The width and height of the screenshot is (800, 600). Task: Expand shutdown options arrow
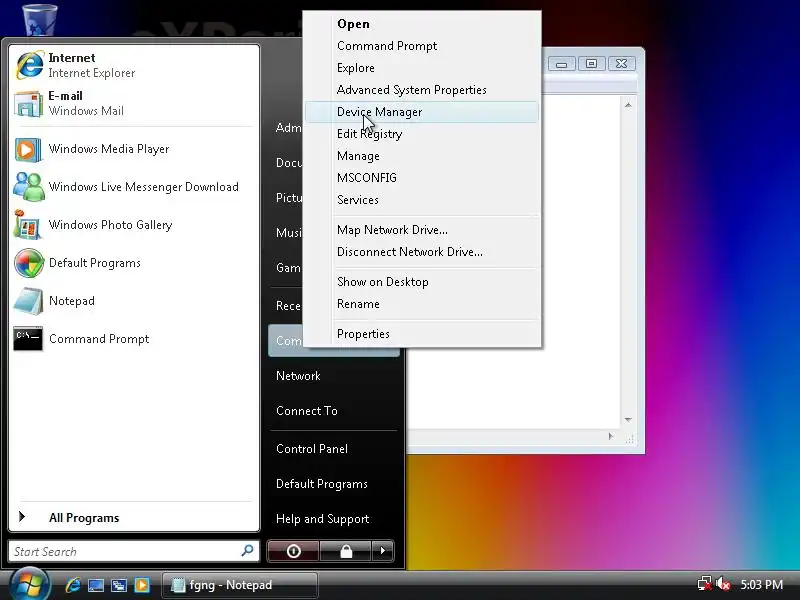point(383,551)
